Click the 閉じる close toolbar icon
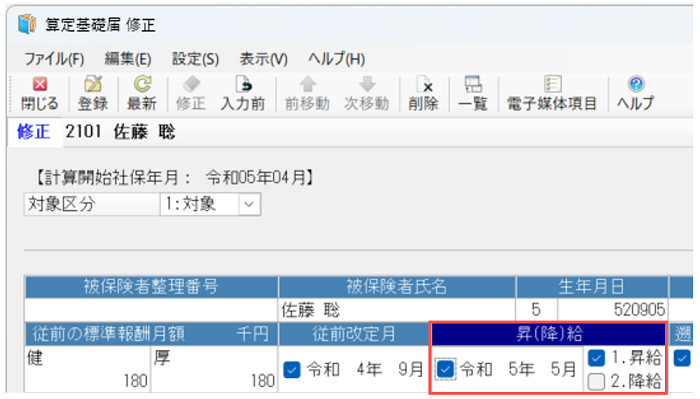700x399 pixels. pyautogui.click(x=40, y=84)
